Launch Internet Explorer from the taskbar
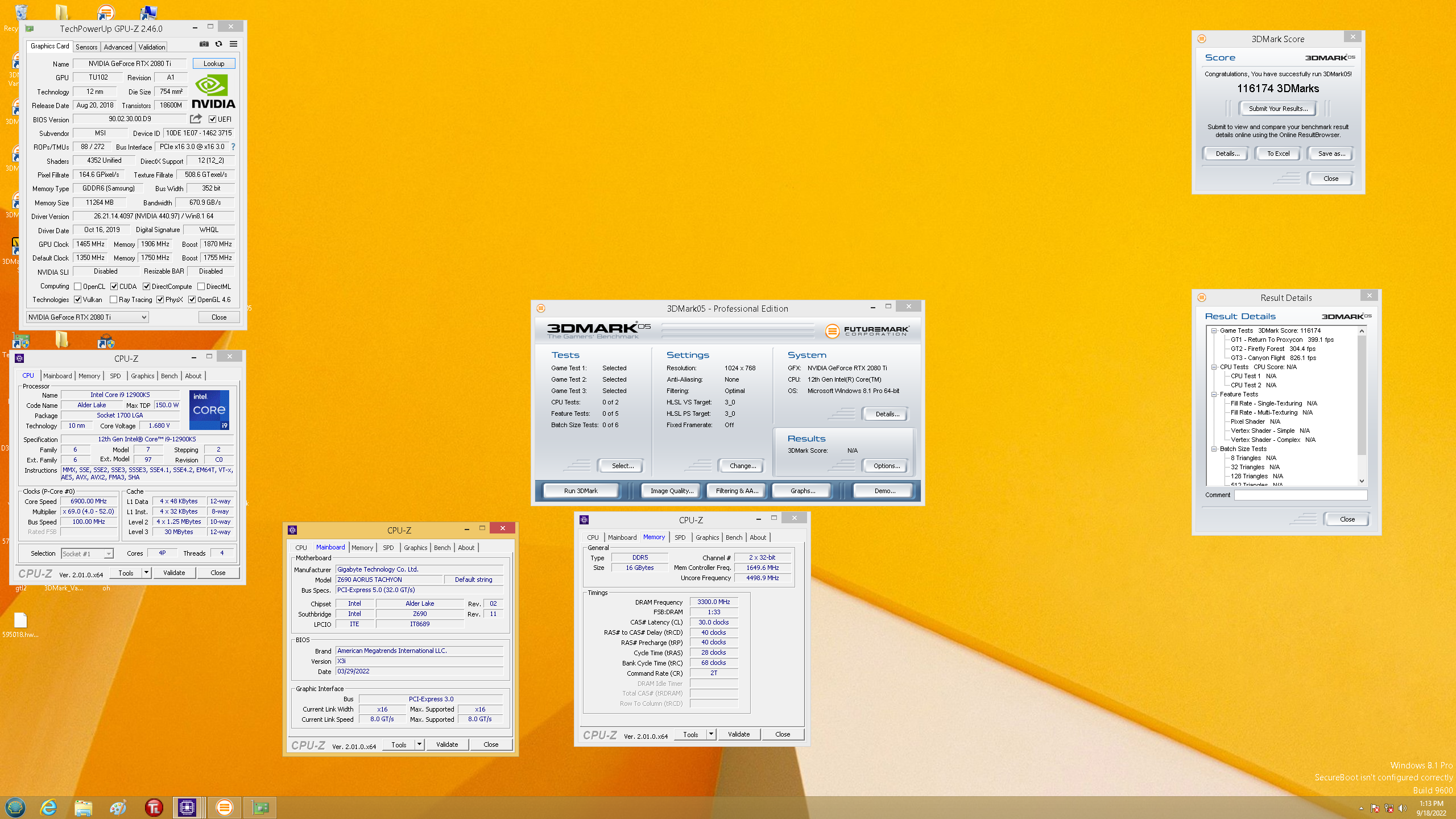The image size is (1456, 819). (49, 807)
